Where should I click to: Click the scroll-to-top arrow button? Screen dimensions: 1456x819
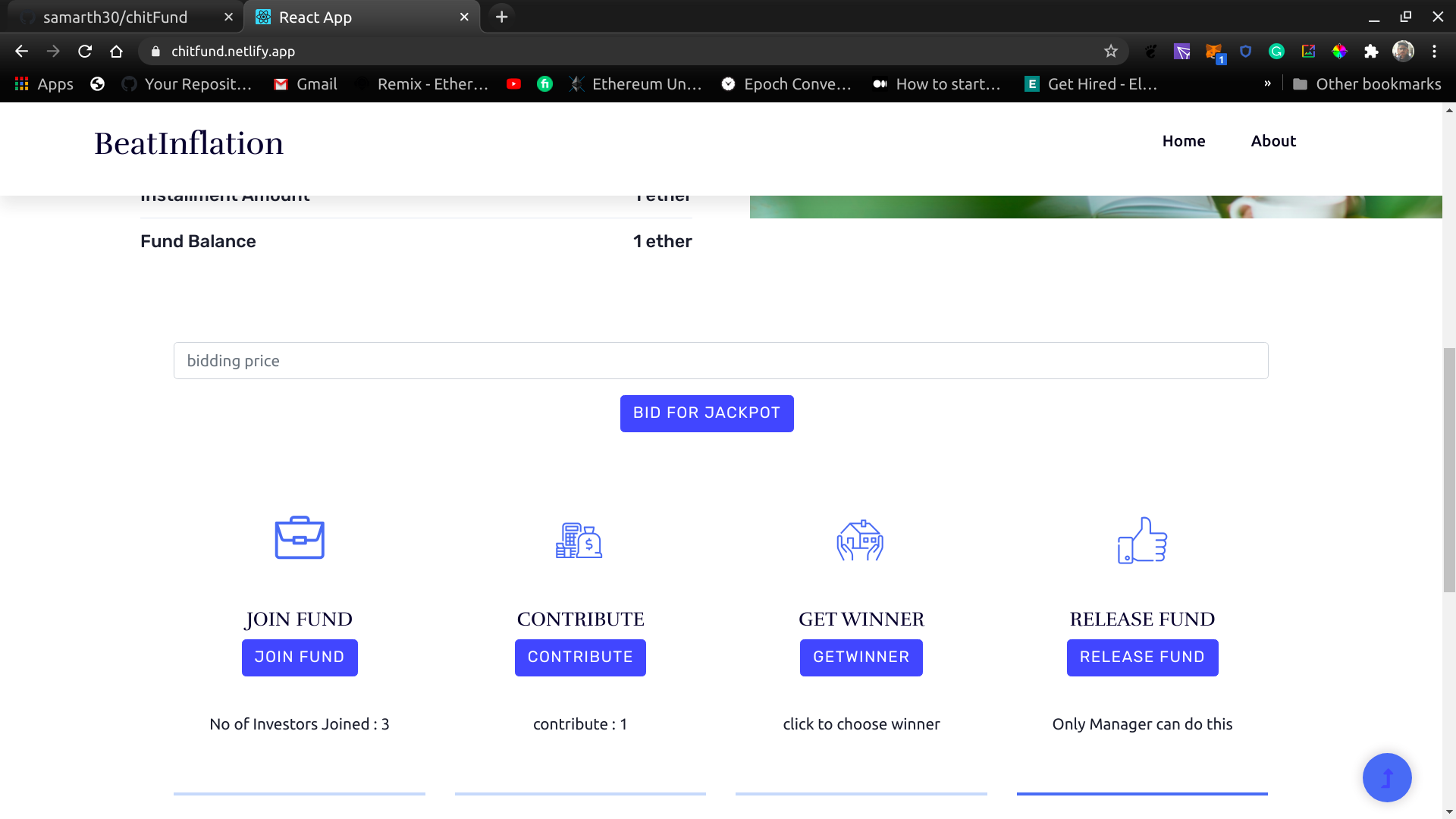(1387, 777)
